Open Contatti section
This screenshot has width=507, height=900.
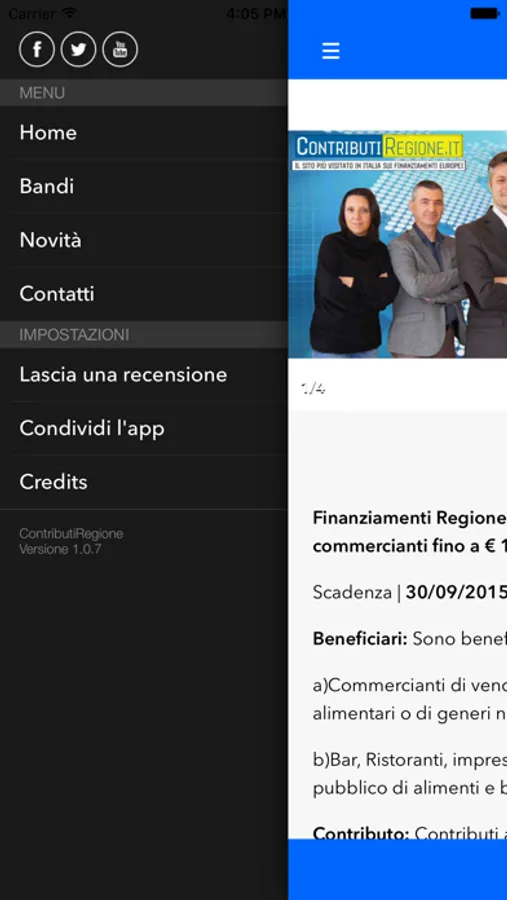point(144,294)
